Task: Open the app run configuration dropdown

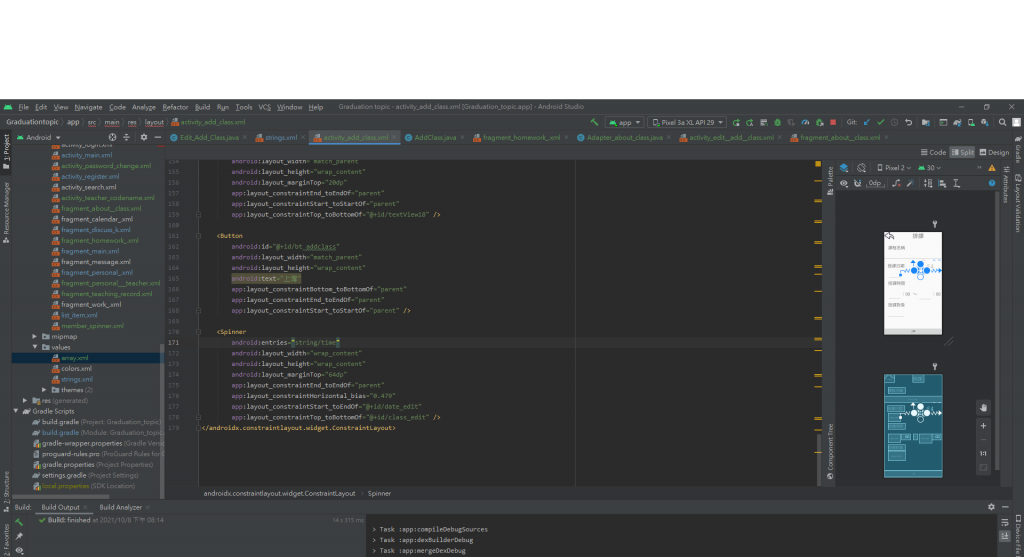Action: pos(624,122)
